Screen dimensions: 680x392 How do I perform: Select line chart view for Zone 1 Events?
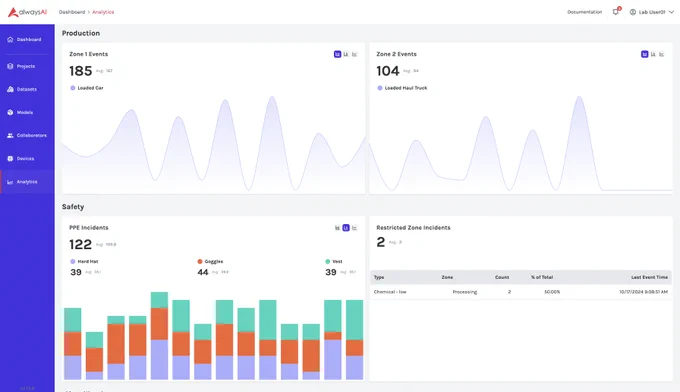[x=354, y=54]
